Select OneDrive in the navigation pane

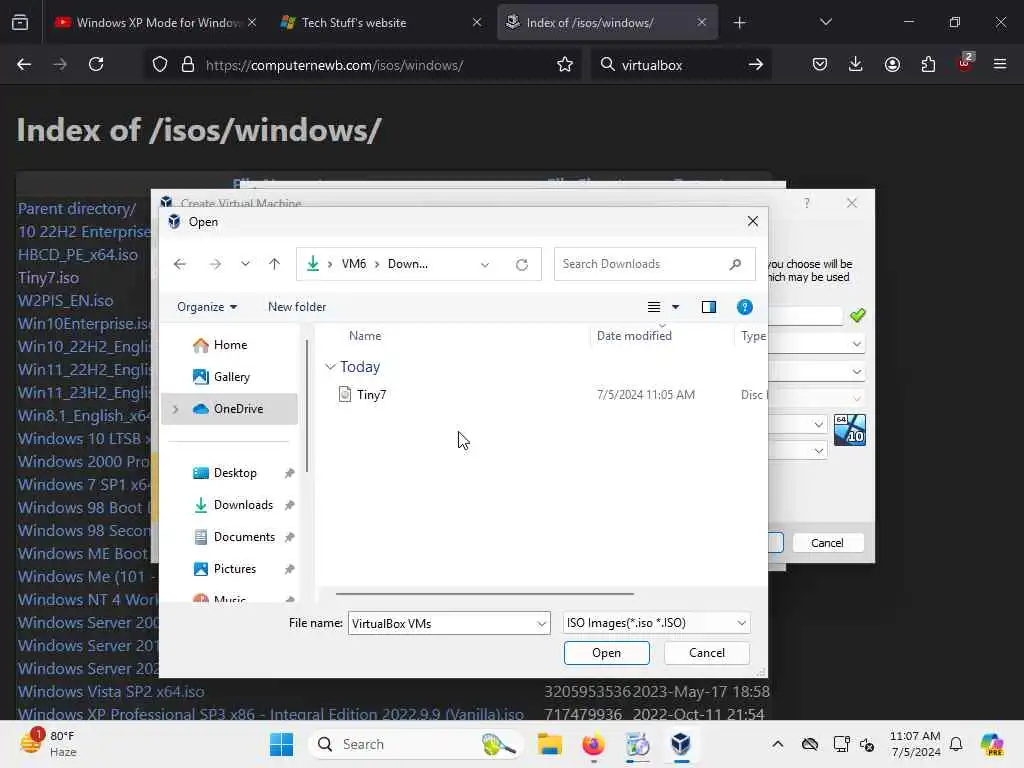click(230, 409)
